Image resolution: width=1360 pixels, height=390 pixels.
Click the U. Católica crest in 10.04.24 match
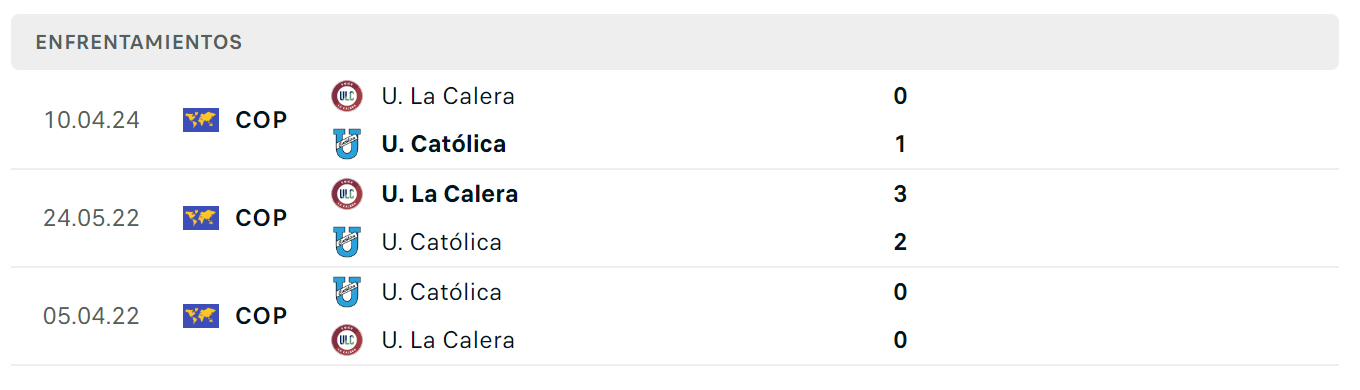(x=347, y=144)
